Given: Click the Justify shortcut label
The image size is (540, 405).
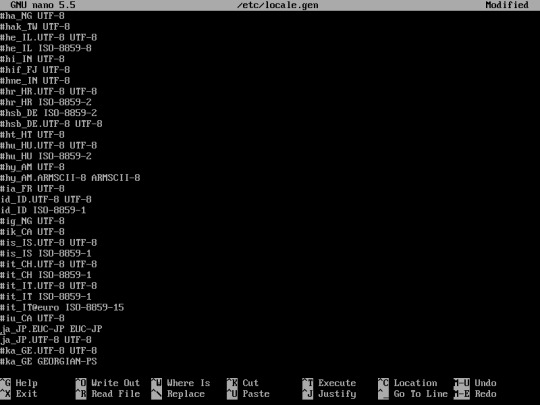Looking at the screenshot, I should (337, 394).
